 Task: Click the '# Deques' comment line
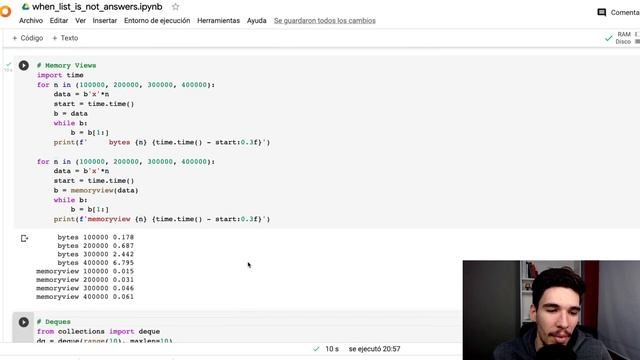(53, 322)
